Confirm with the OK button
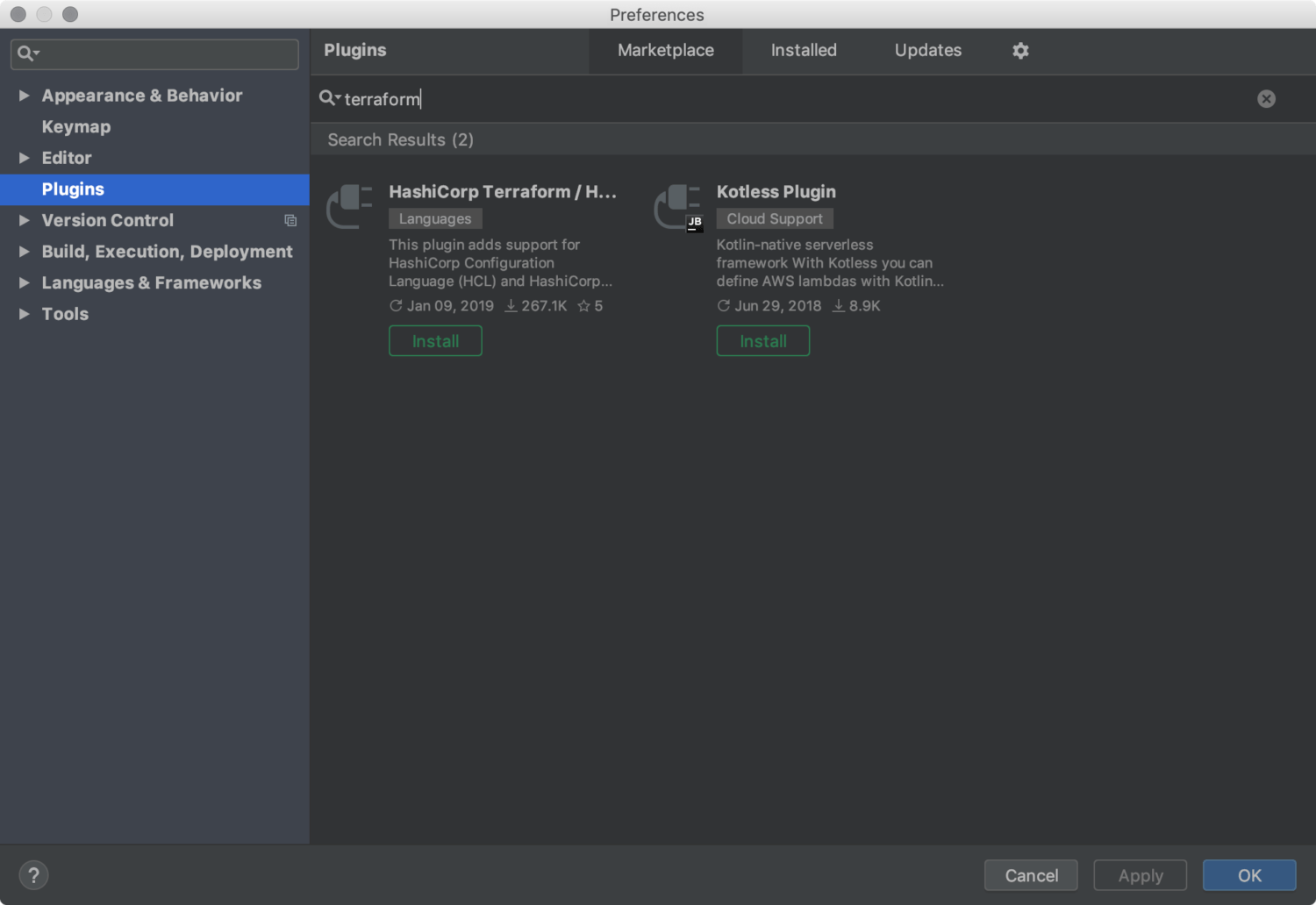1316x905 pixels. (x=1249, y=875)
